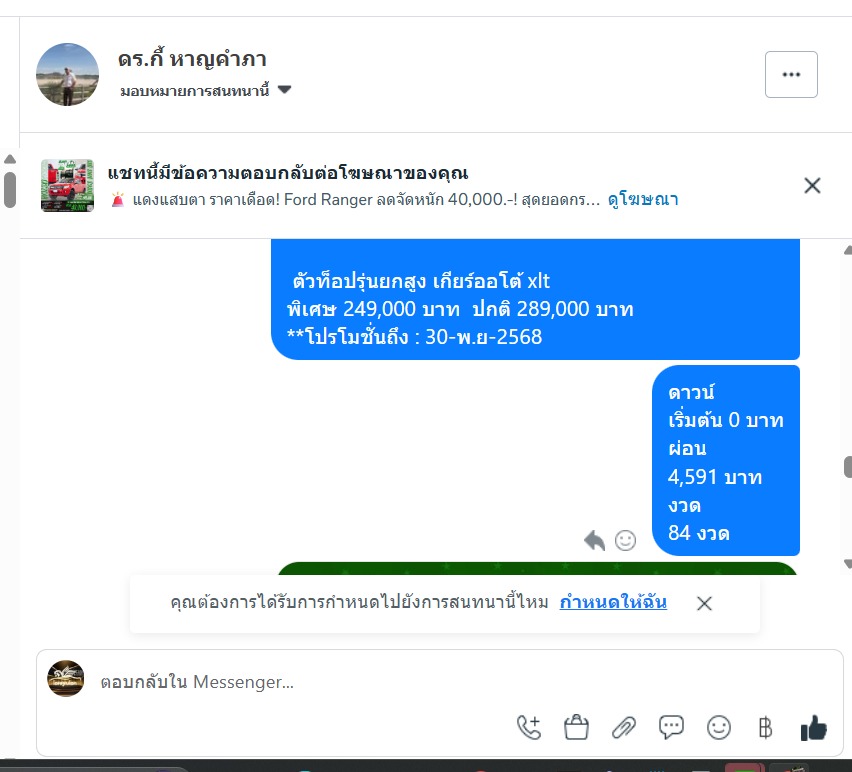This screenshot has height=772, width=852.
Task: Reply to the down payment message
Action: 594,541
